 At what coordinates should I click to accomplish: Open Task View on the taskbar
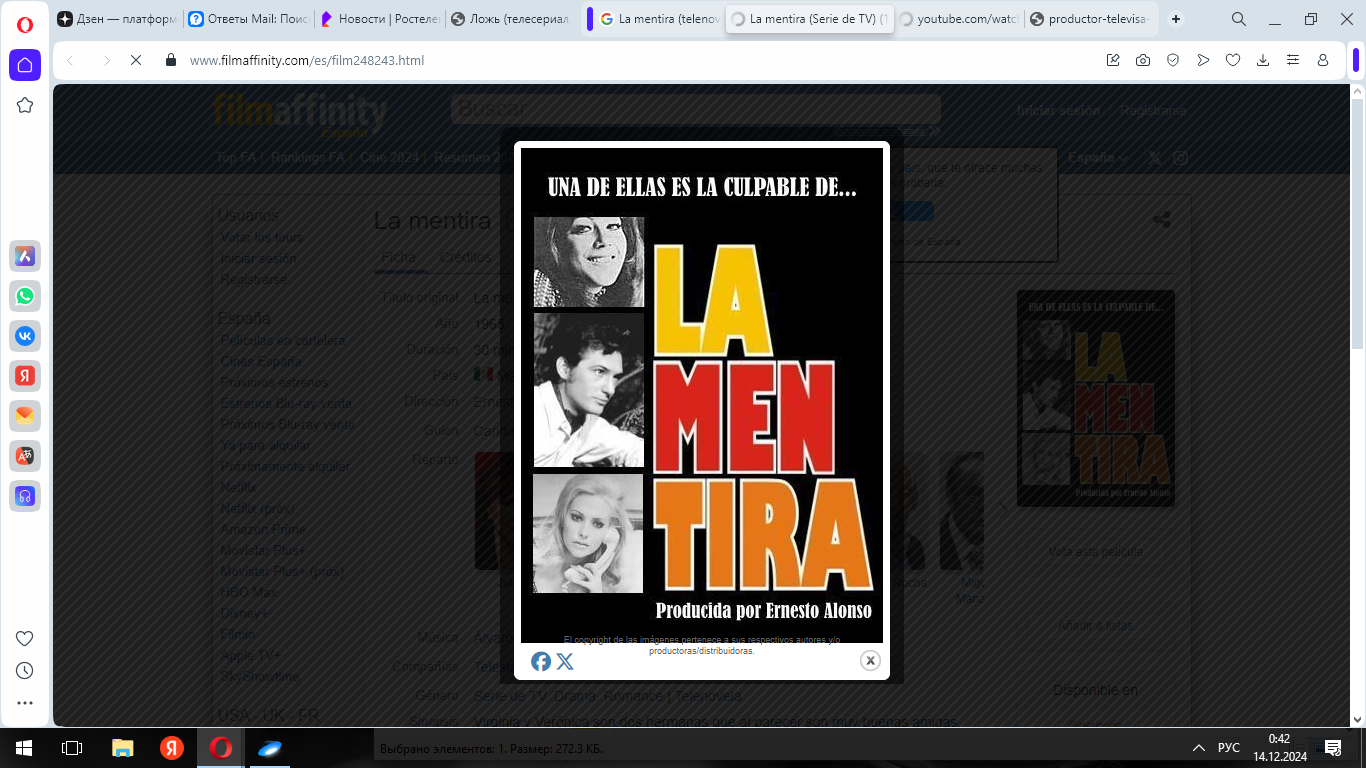tap(72, 748)
